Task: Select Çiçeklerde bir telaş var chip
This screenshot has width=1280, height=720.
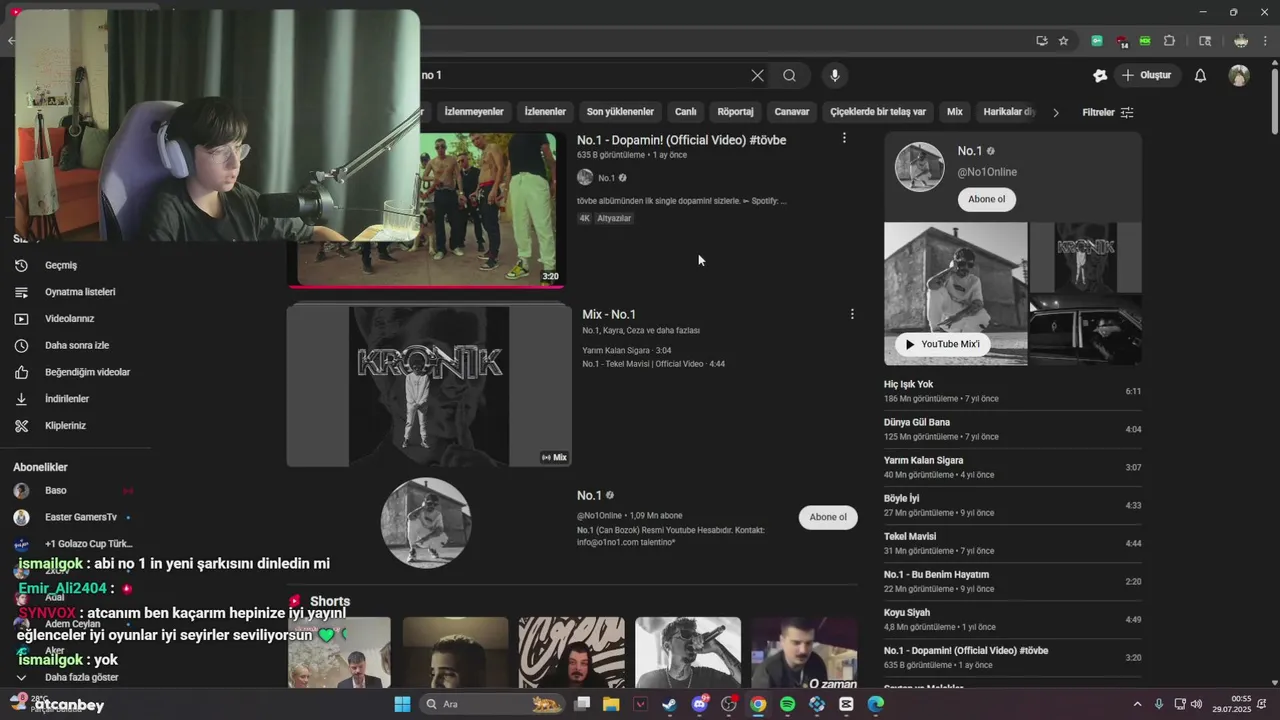Action: pyautogui.click(x=878, y=112)
